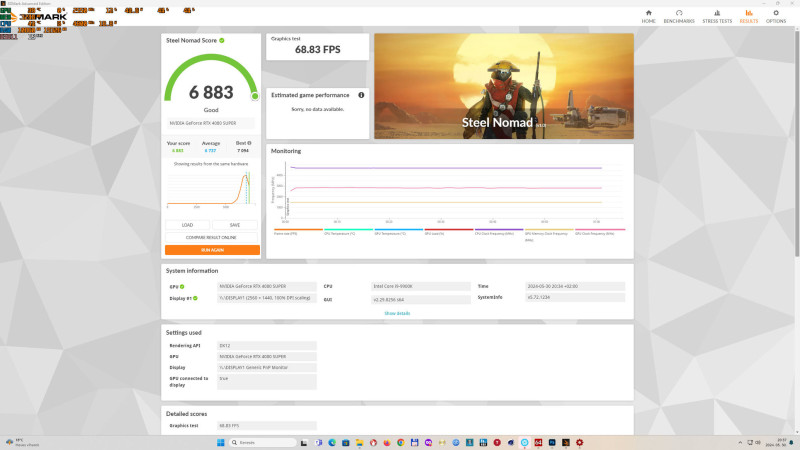Click the Benchmarks gauge icon
The height and width of the screenshot is (450, 800).
click(x=679, y=13)
